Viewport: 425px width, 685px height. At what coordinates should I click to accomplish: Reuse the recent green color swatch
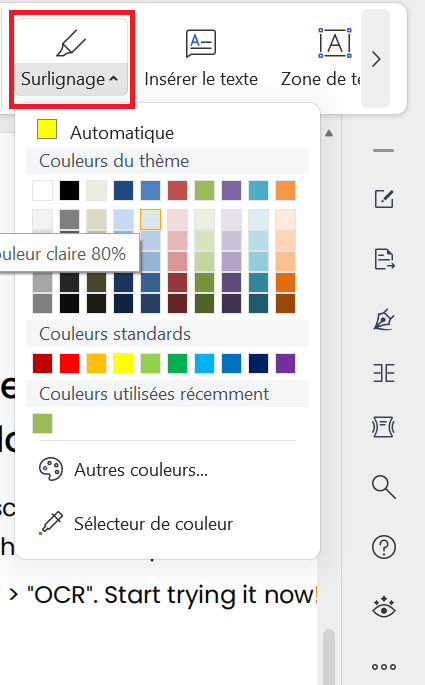pos(42,423)
